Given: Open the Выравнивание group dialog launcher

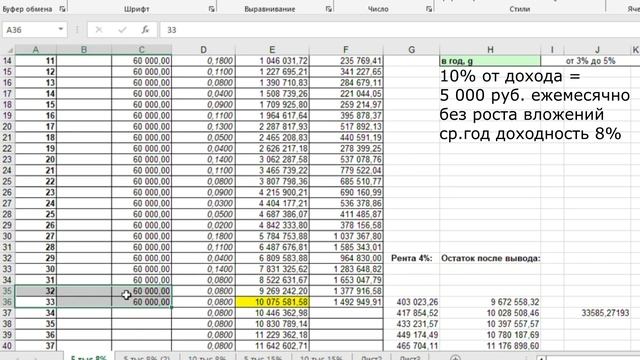Looking at the screenshot, I should [329, 9].
